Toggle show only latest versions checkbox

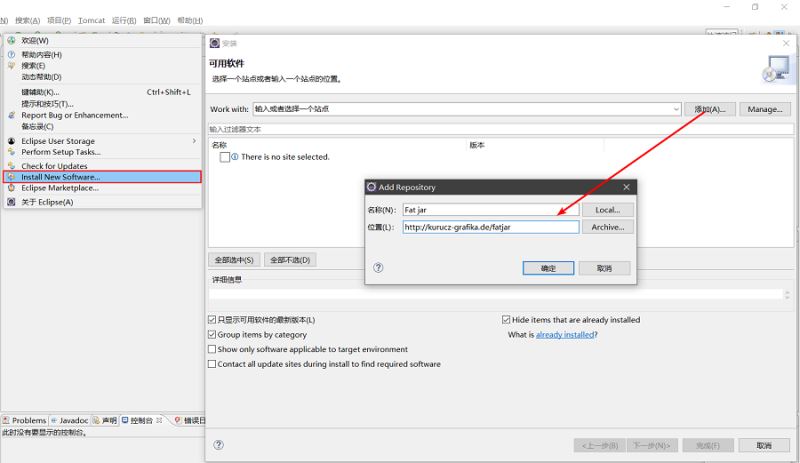click(x=212, y=320)
